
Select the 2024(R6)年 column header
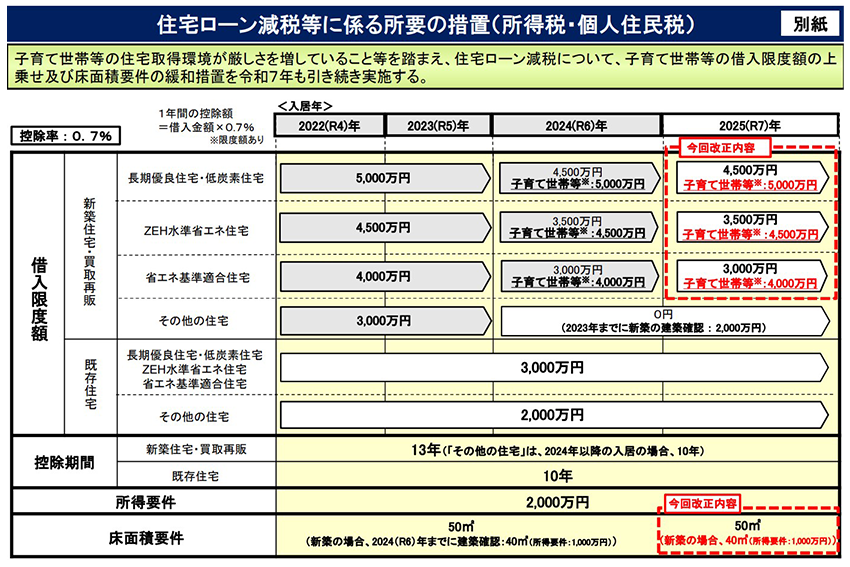click(x=574, y=125)
